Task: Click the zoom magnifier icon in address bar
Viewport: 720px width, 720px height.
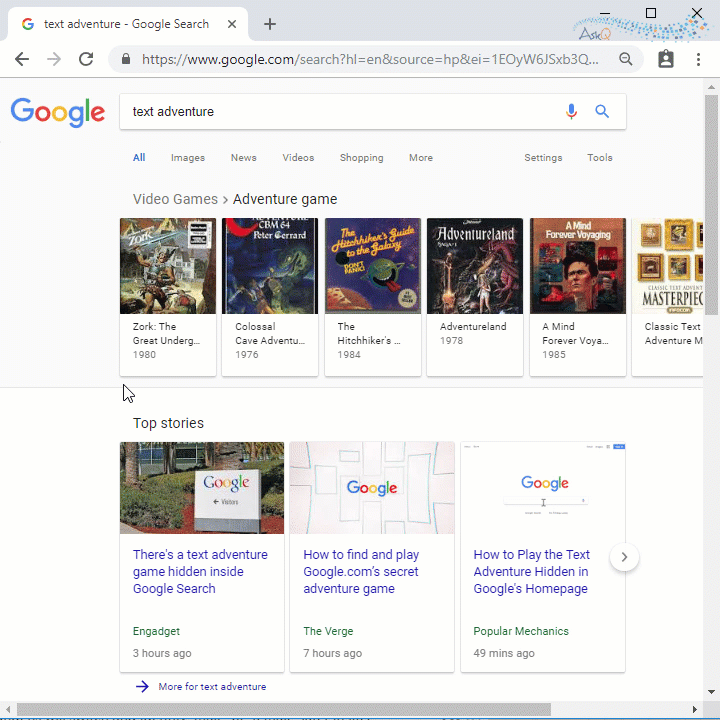Action: point(626,59)
